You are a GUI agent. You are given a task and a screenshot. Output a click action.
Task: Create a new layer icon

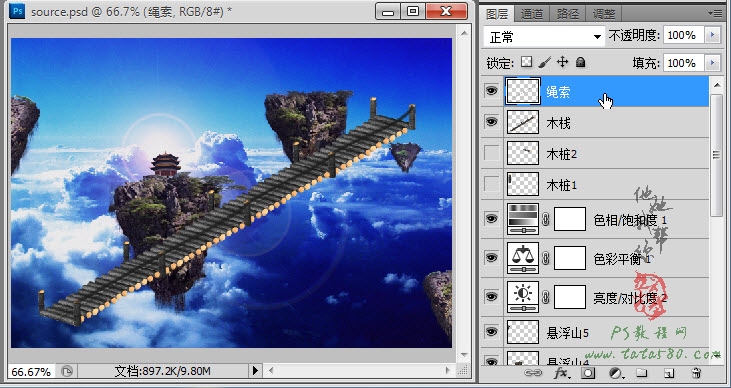click(669, 373)
